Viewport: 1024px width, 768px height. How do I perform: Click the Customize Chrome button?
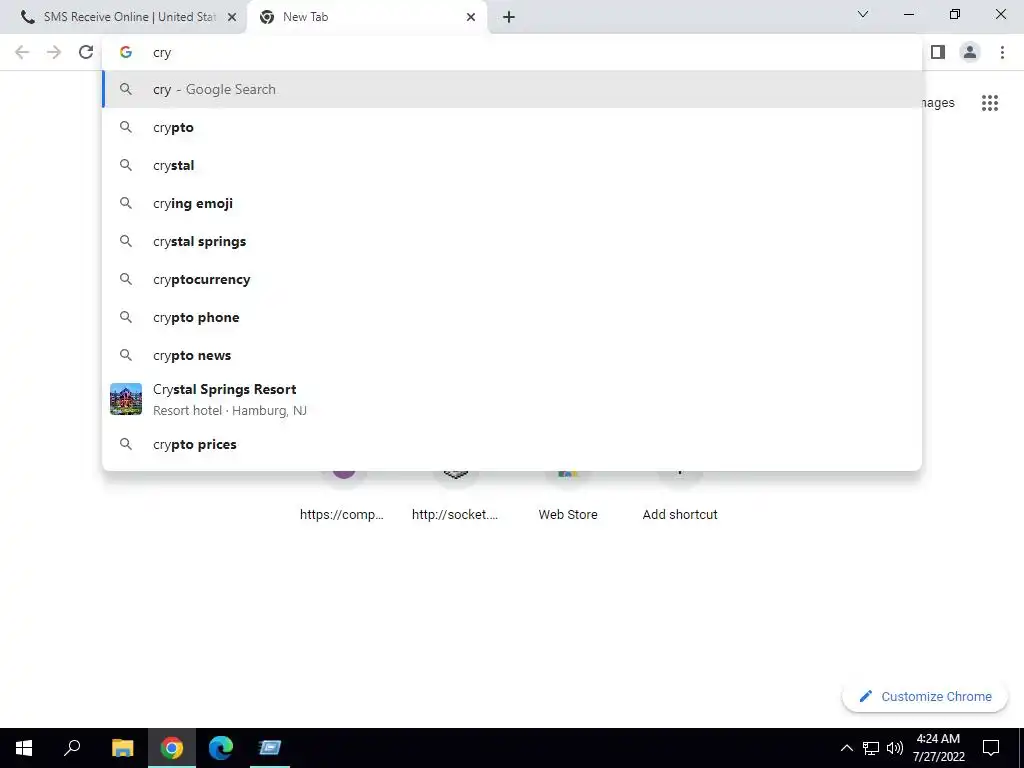pos(925,696)
